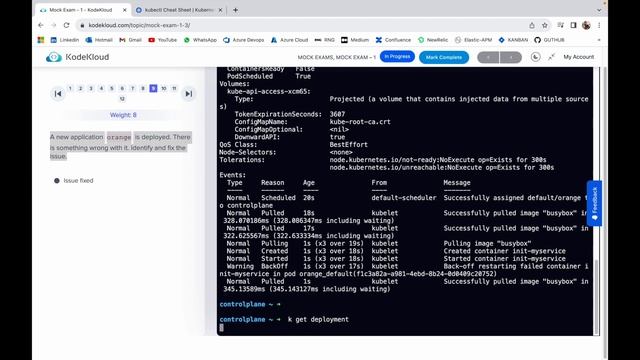Click the MOCK EXAMS, MOCK EXAM – 1 breadcrumb

(337, 57)
